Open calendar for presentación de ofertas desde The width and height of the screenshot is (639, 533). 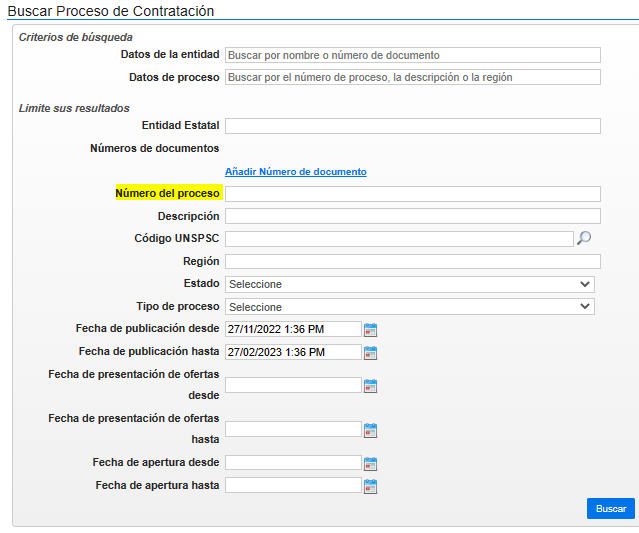(370, 385)
